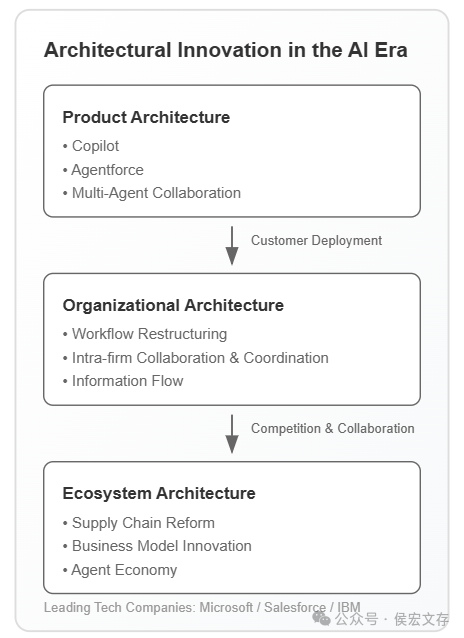This screenshot has height=638, width=464.
Task: Click the Customer Deployment arrow label
Action: (x=316, y=240)
